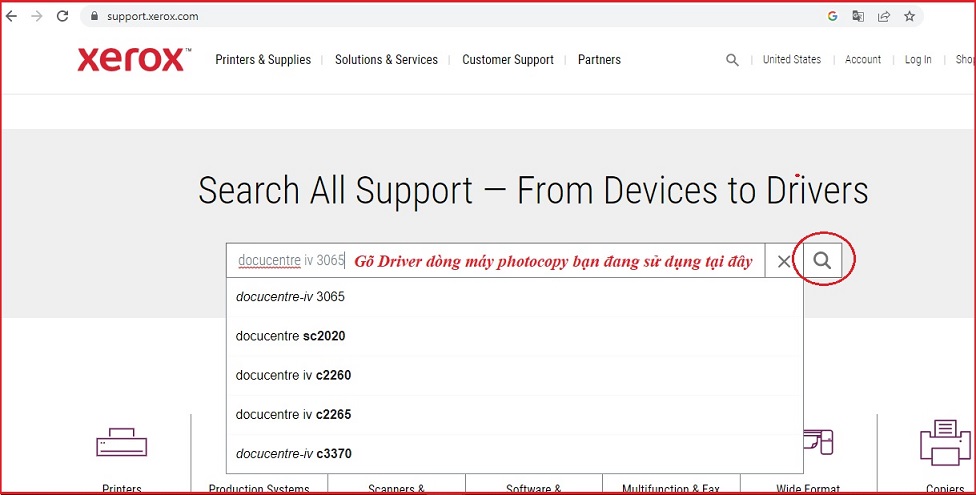The image size is (976, 495).
Task: Click the Log In link
Action: pyautogui.click(x=918, y=60)
